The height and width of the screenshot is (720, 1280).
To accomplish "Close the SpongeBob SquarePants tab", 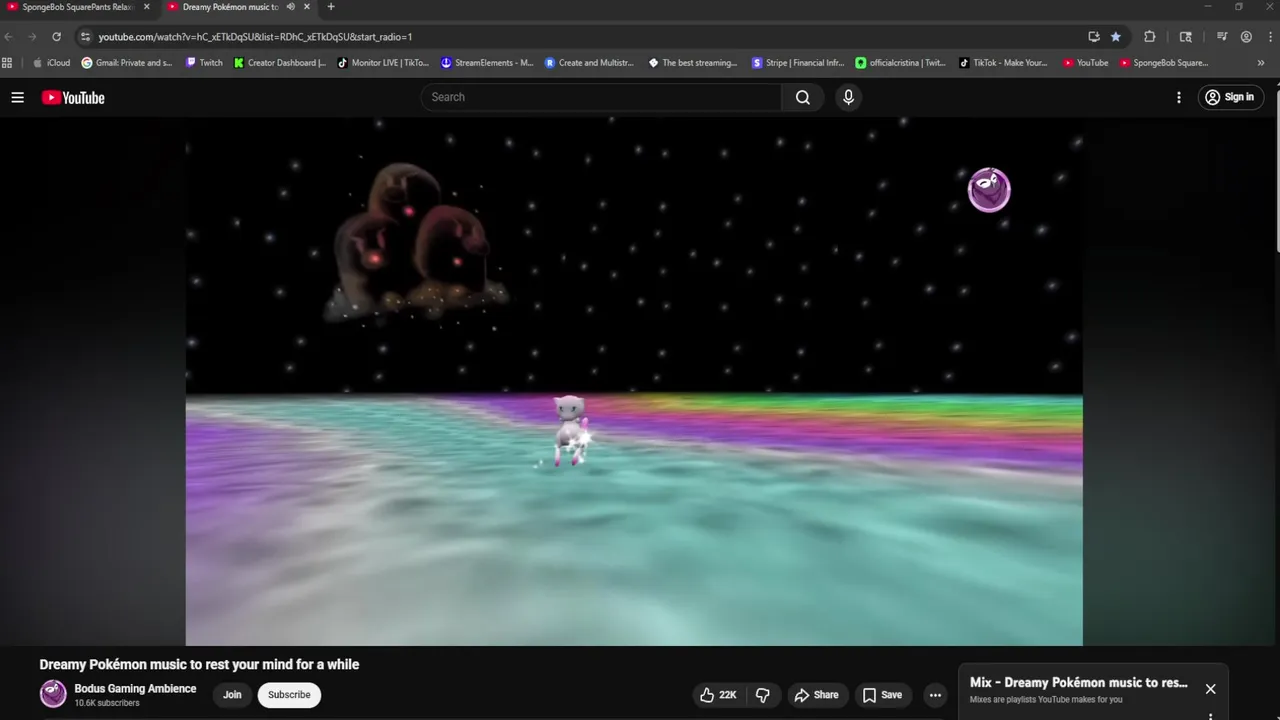I will pos(146,7).
